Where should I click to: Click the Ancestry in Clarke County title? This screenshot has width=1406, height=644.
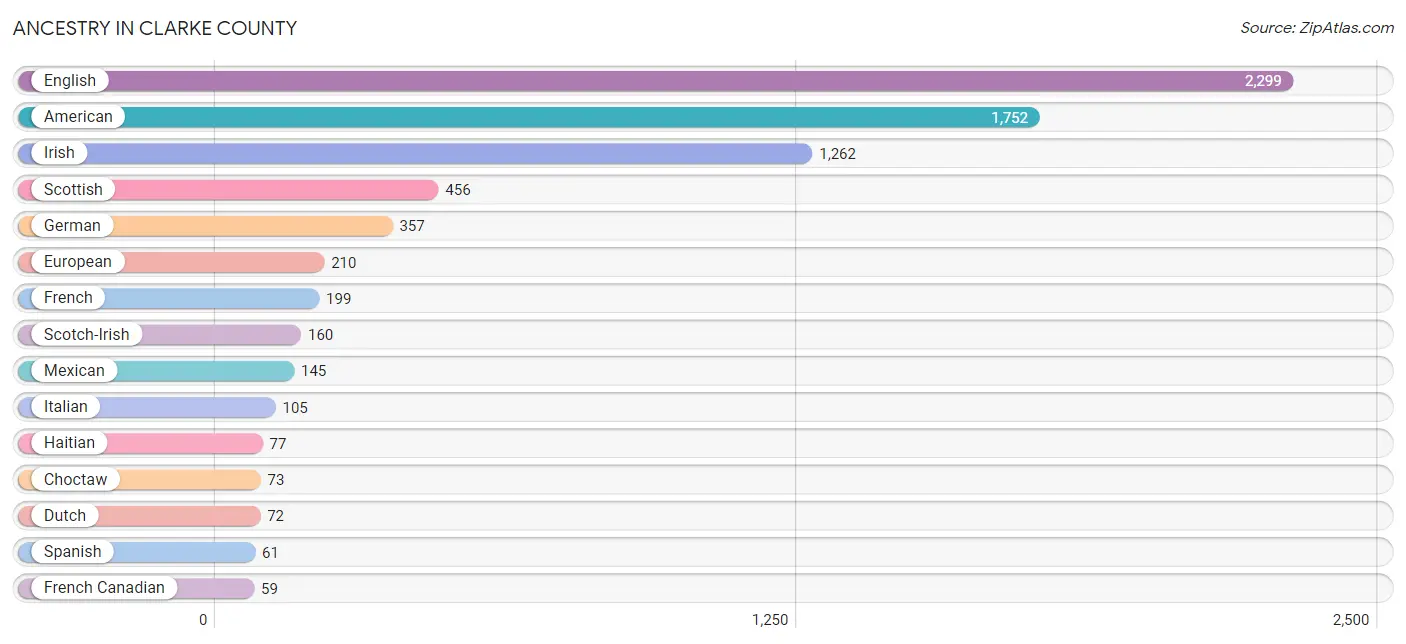pos(155,28)
